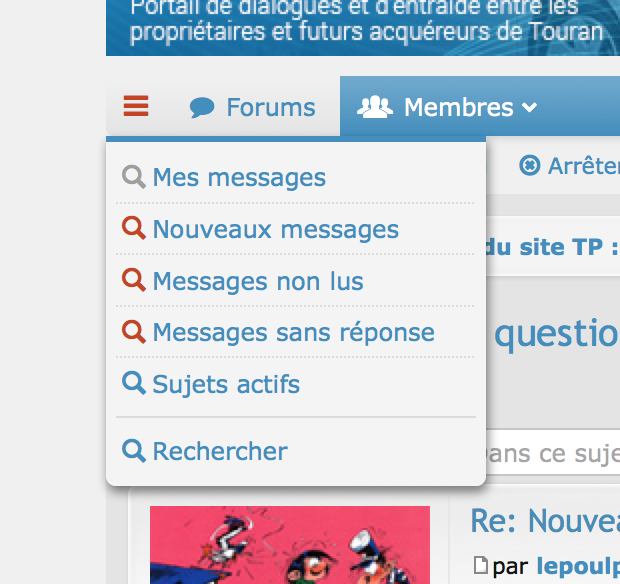Click the small post document icon
The image size is (620, 584).
(481, 566)
